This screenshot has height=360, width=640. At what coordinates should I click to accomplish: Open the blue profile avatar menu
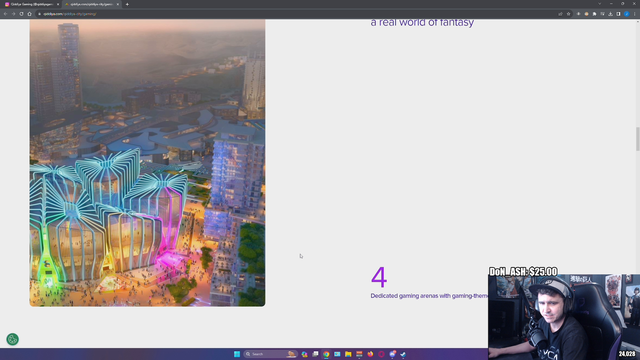coord(627,14)
